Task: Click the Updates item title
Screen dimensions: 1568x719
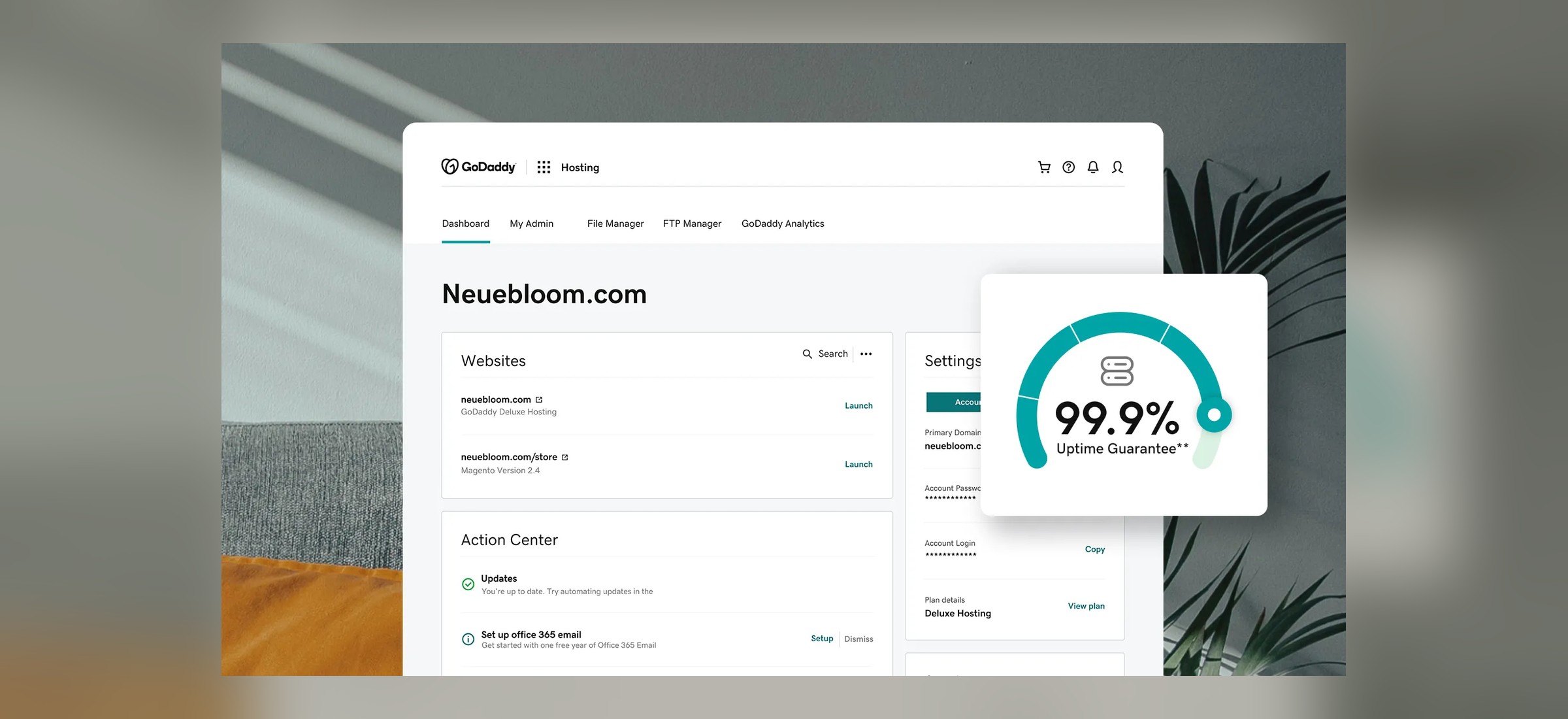Action: [x=499, y=578]
